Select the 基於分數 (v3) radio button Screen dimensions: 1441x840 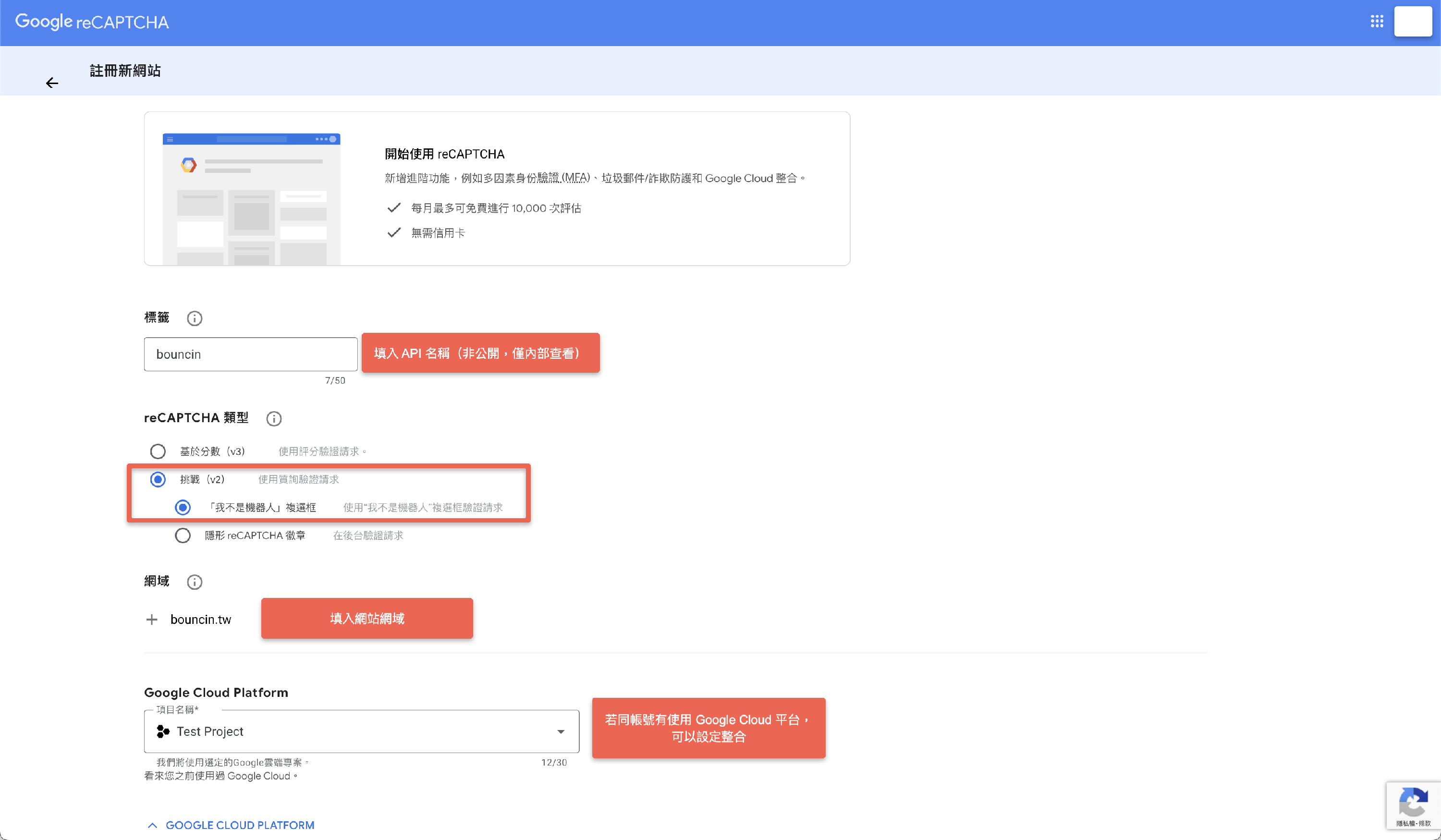click(x=158, y=451)
